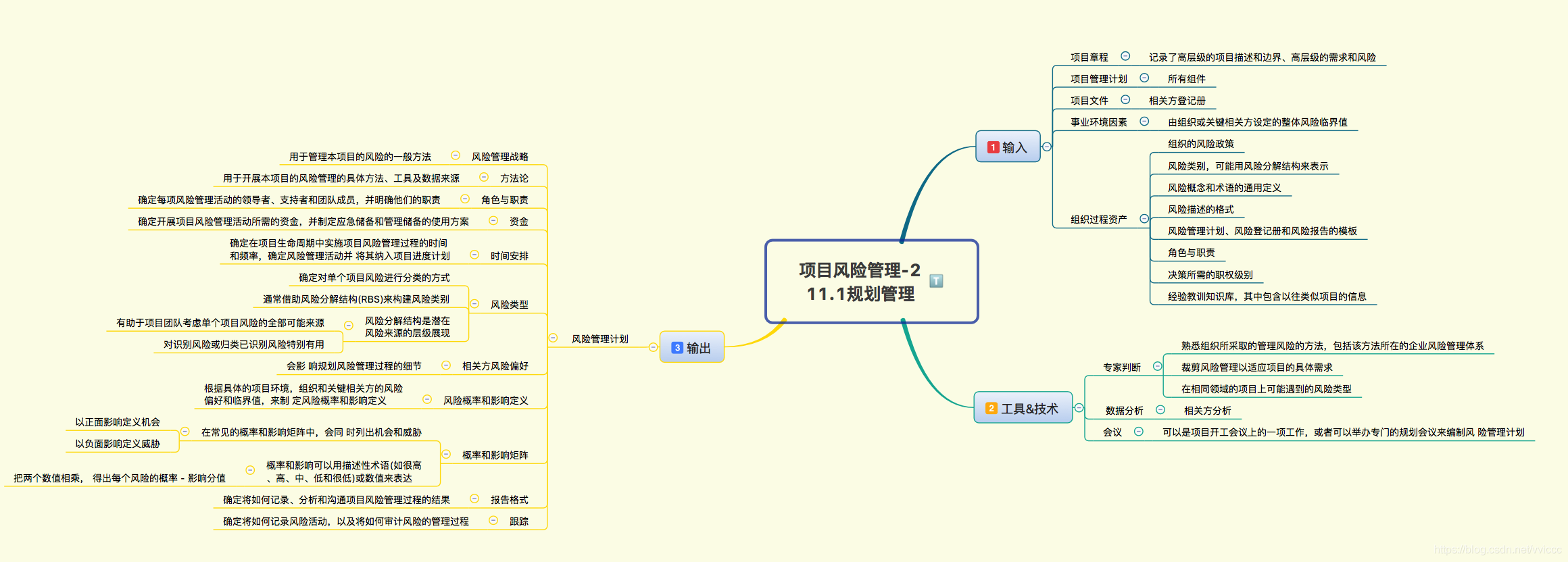Collapse the 角色与职责 output node
The height and width of the screenshot is (562, 1568).
tap(465, 199)
